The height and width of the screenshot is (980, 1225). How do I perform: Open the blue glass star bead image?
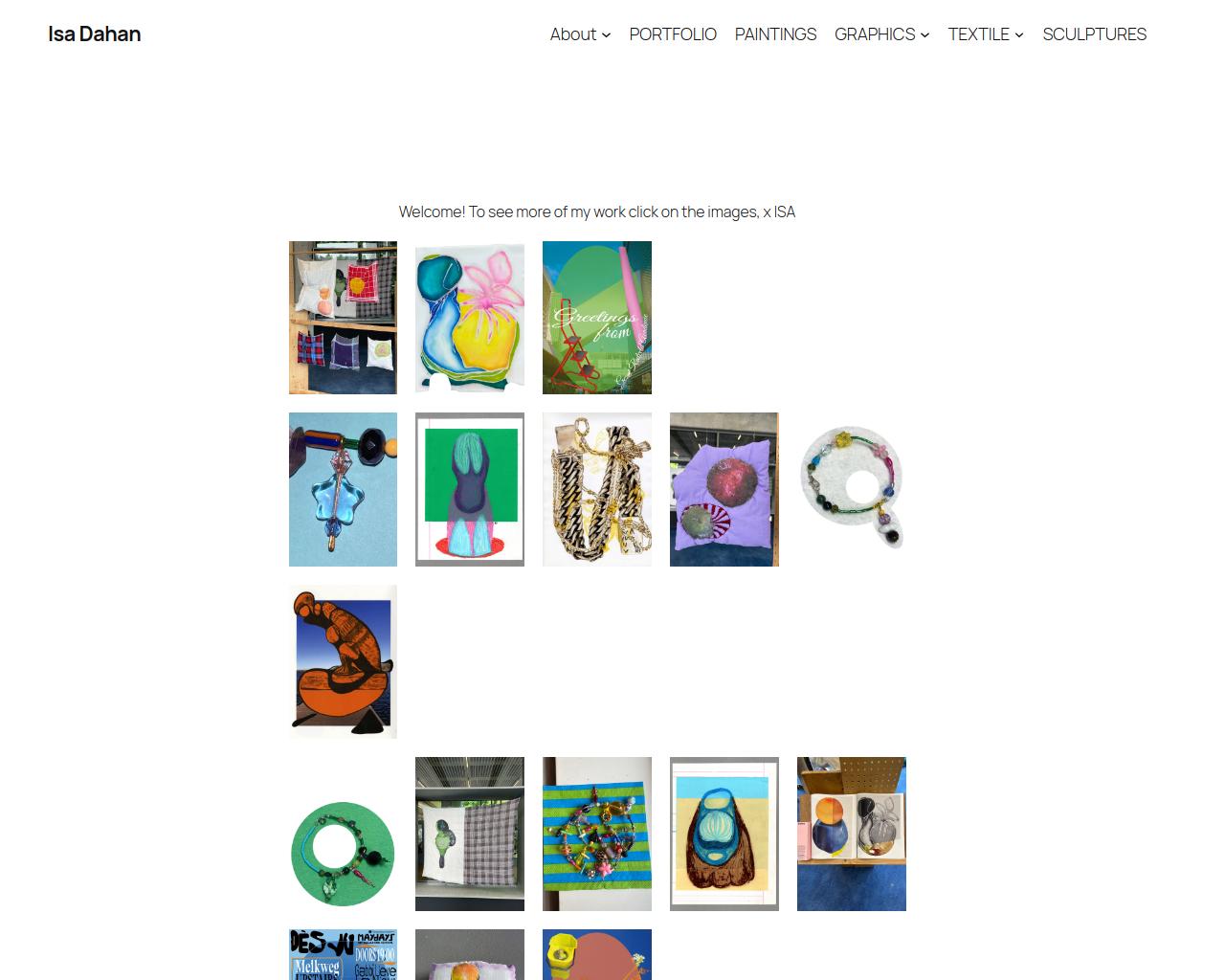(x=343, y=489)
